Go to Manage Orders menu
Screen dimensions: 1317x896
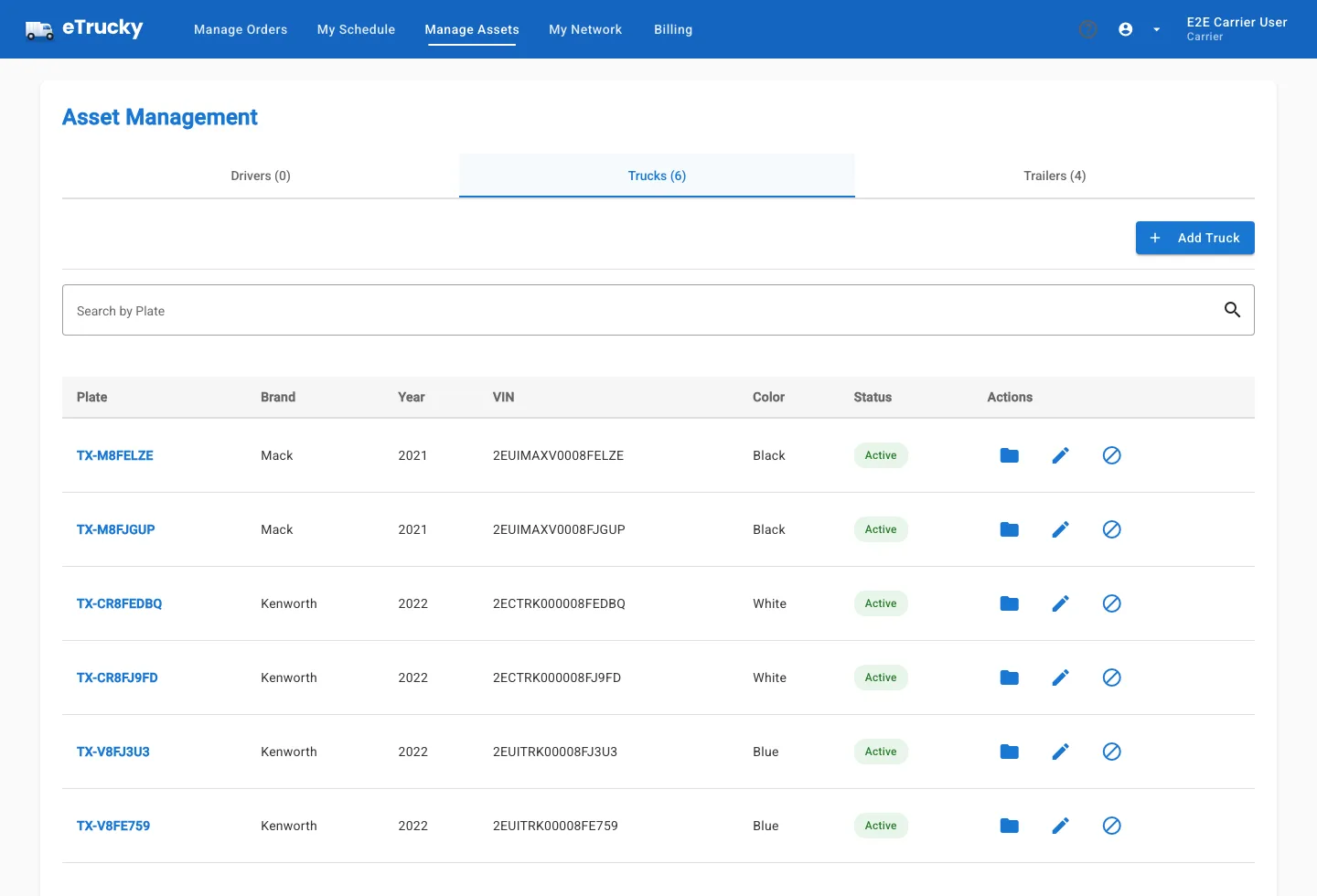241,29
